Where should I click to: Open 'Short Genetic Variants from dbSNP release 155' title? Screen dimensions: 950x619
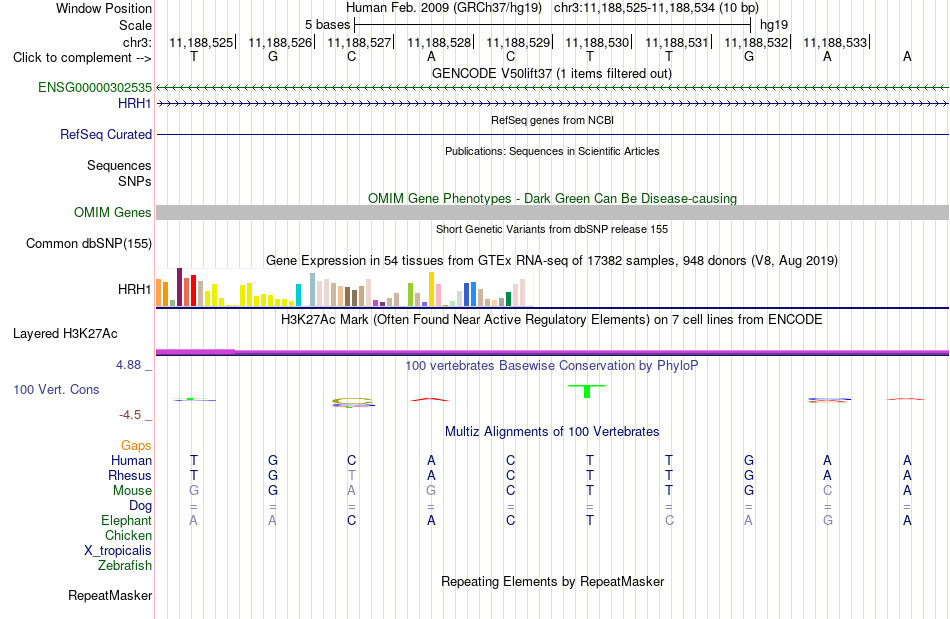click(x=552, y=229)
